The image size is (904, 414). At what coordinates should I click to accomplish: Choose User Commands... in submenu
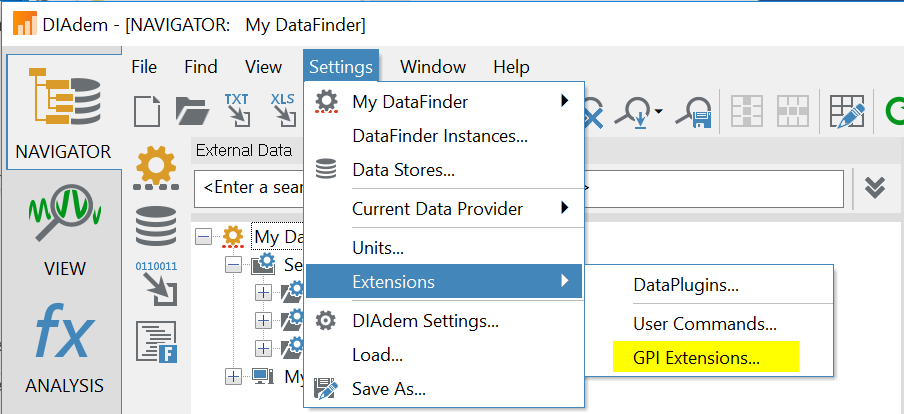[x=709, y=324]
